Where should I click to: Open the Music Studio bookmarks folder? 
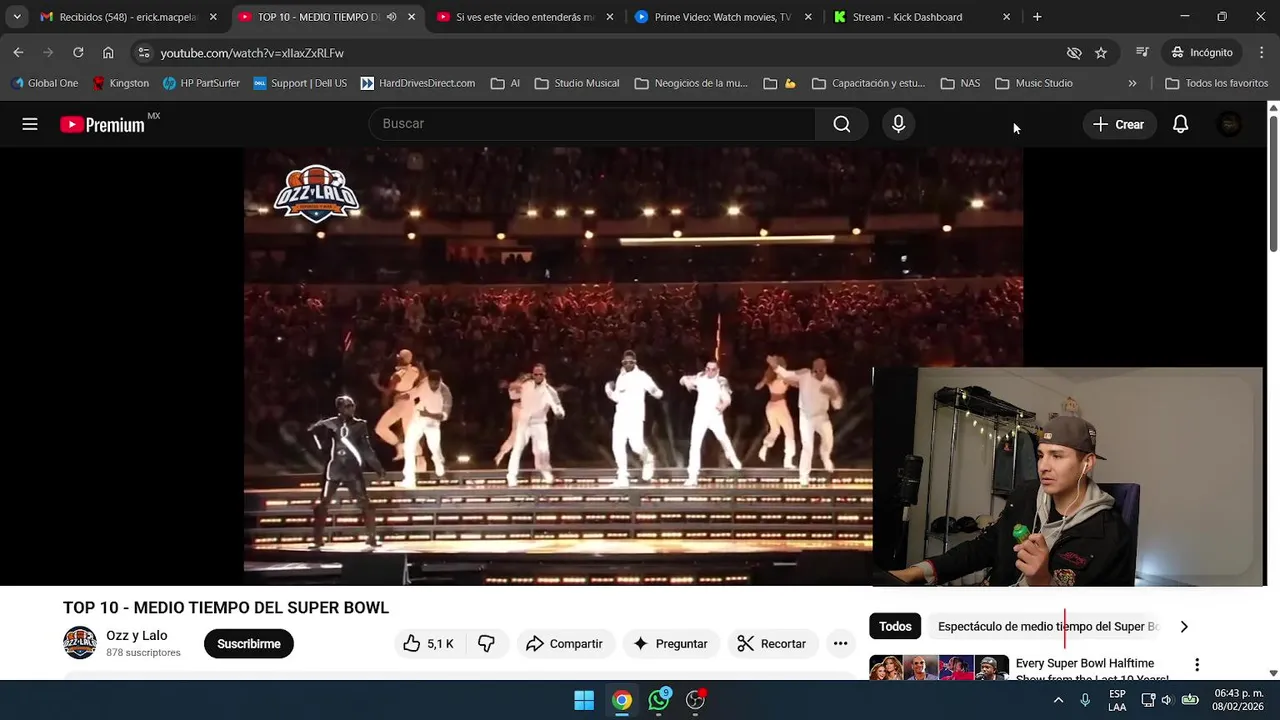pos(1034,83)
